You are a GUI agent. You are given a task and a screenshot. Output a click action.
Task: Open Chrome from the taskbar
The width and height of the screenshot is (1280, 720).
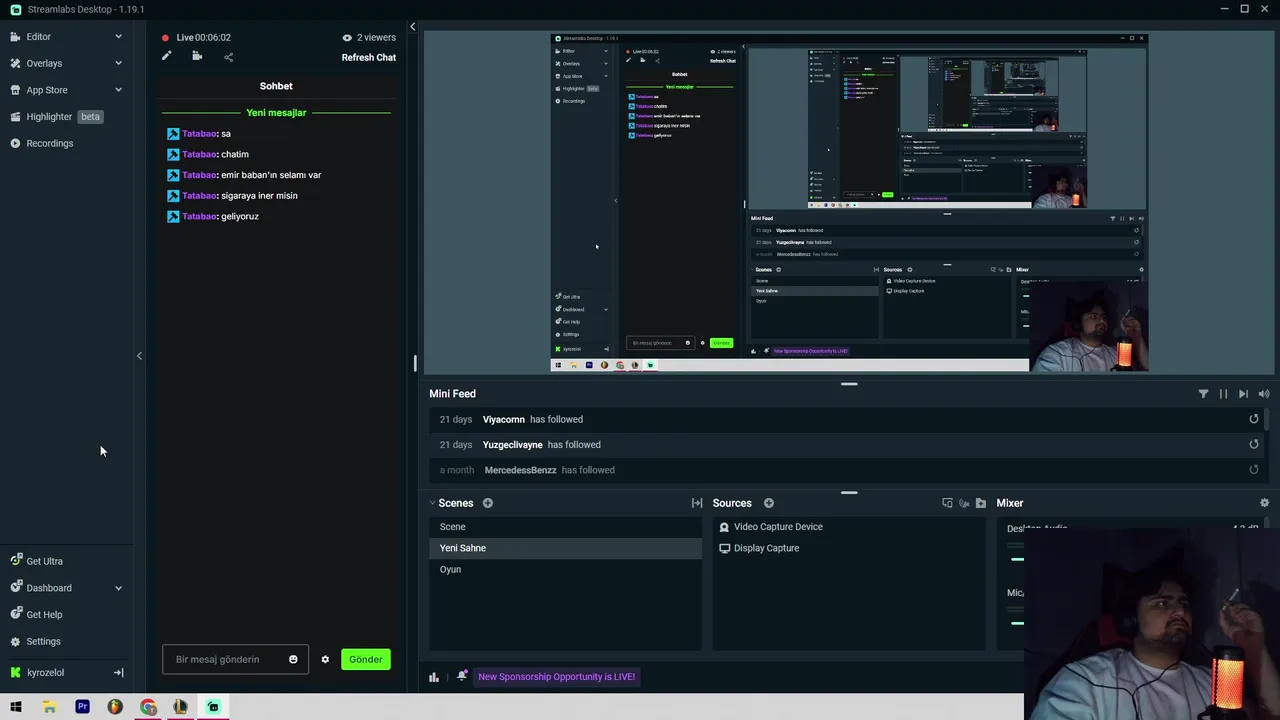[x=148, y=707]
